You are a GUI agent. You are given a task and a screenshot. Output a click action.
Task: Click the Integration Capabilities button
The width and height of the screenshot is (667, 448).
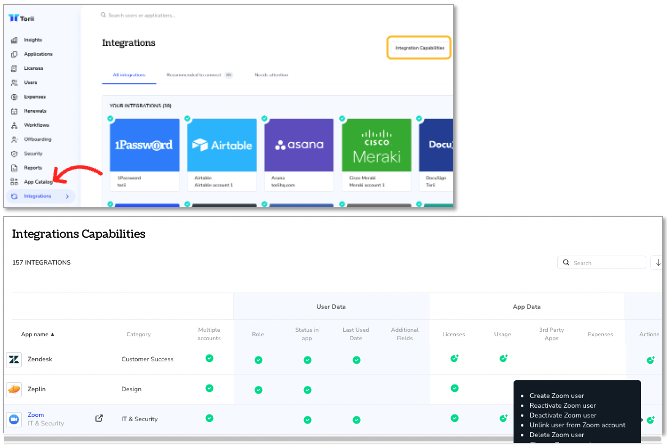pos(419,48)
